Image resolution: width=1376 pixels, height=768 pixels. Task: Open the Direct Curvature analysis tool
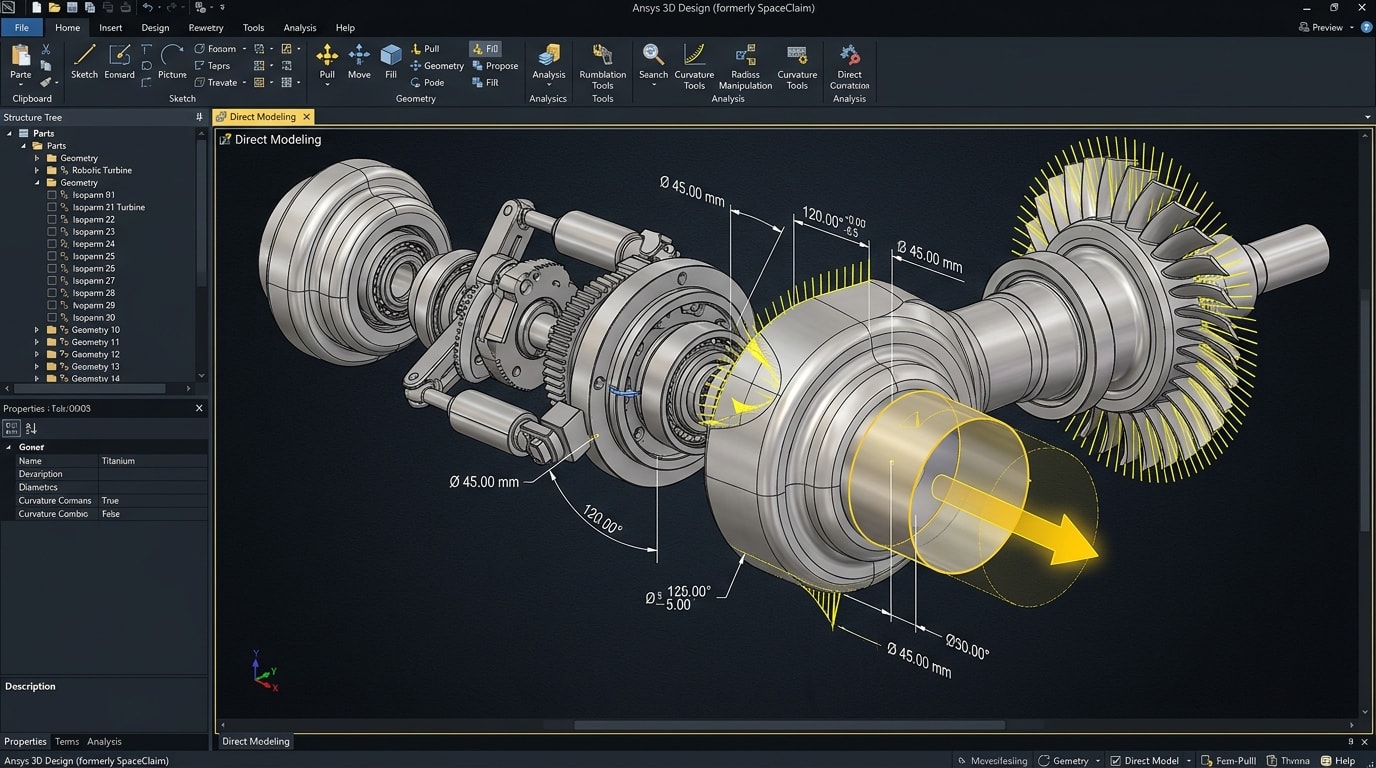(x=849, y=67)
